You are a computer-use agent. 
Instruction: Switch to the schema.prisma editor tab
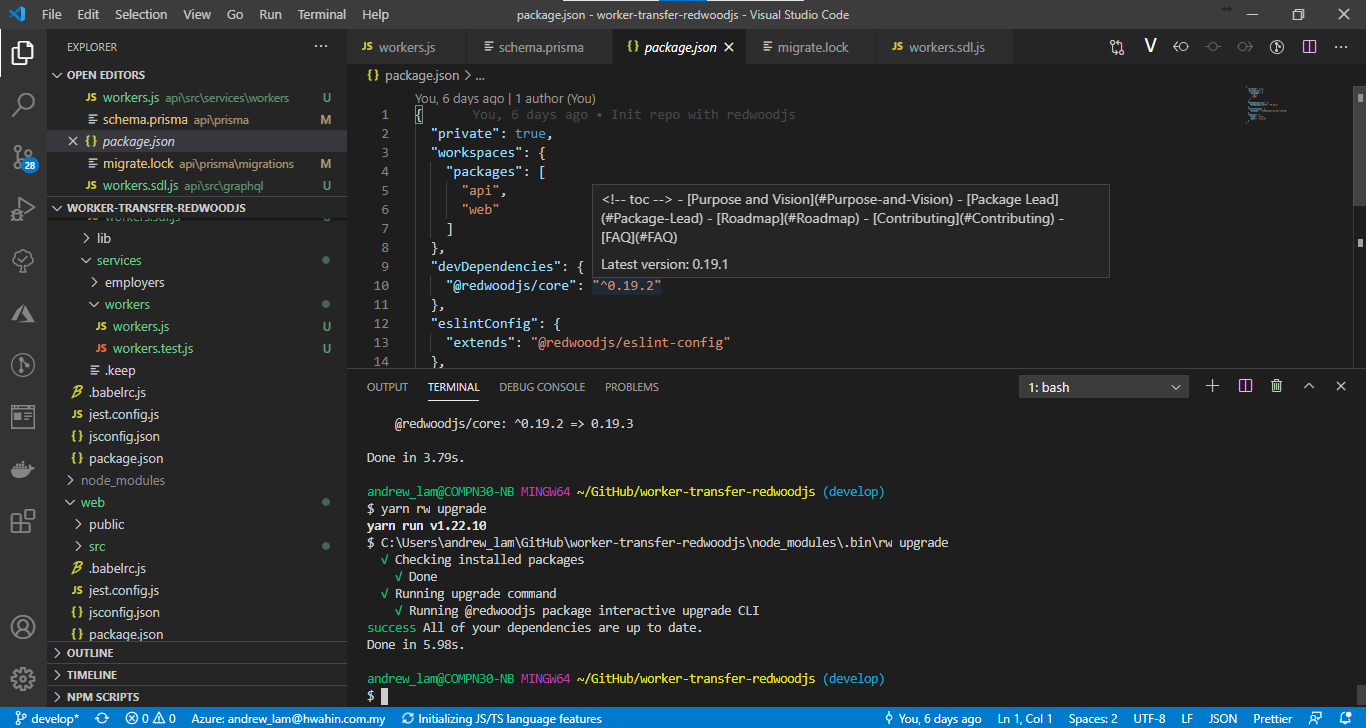(x=538, y=47)
